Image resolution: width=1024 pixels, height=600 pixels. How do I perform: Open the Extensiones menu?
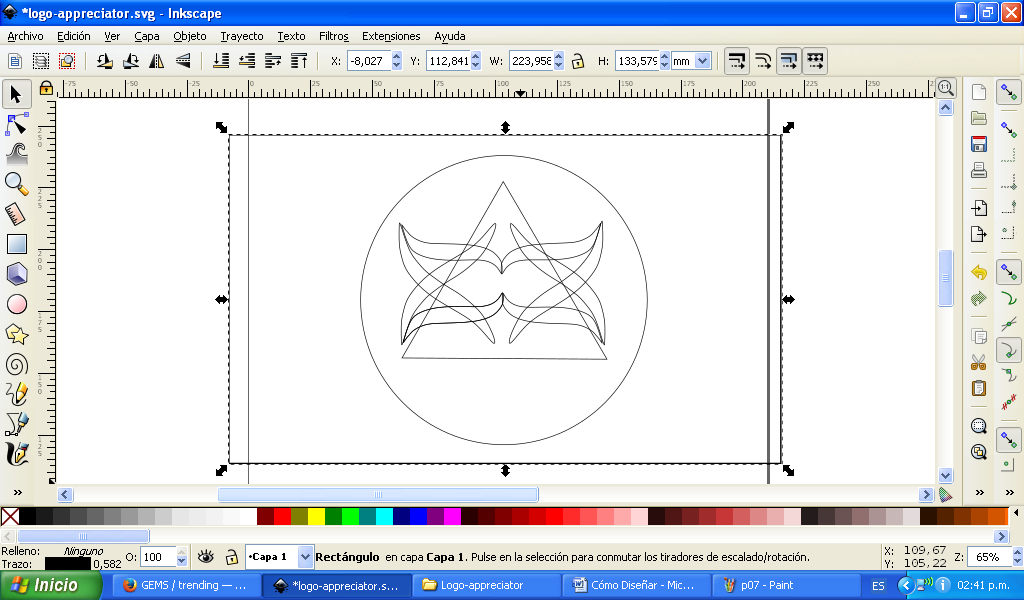tap(391, 37)
